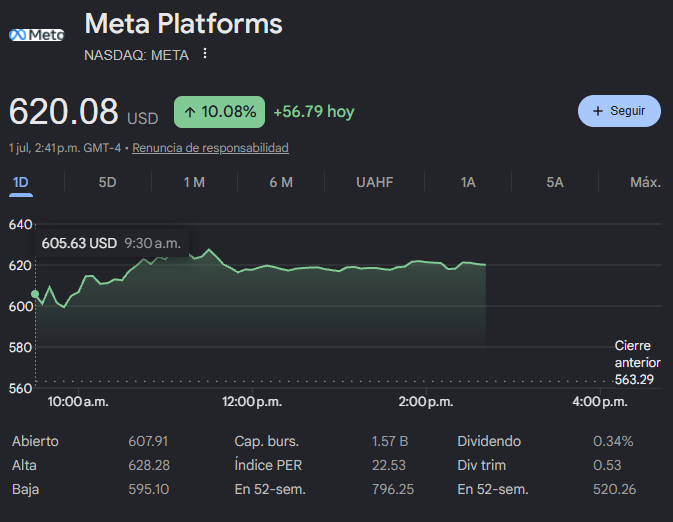Screen dimensions: 673x522
Task: Select the Máx. time range tab
Action: [x=645, y=182]
